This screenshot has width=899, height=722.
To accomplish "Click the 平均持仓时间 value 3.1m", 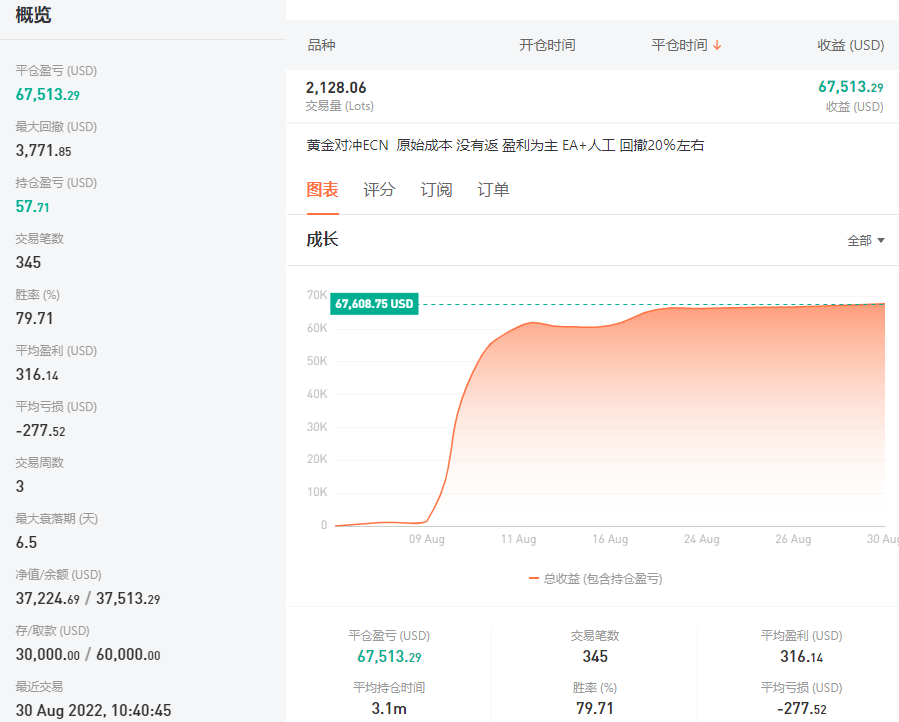I will coord(389,708).
